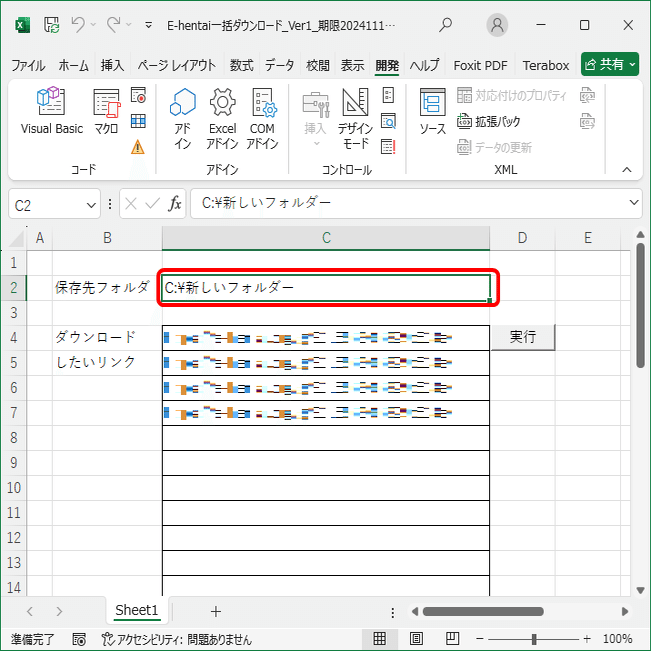Viewport: 651px width, 651px height.
Task: Customize Quick Access Toolbar dropdown
Action: 148,26
